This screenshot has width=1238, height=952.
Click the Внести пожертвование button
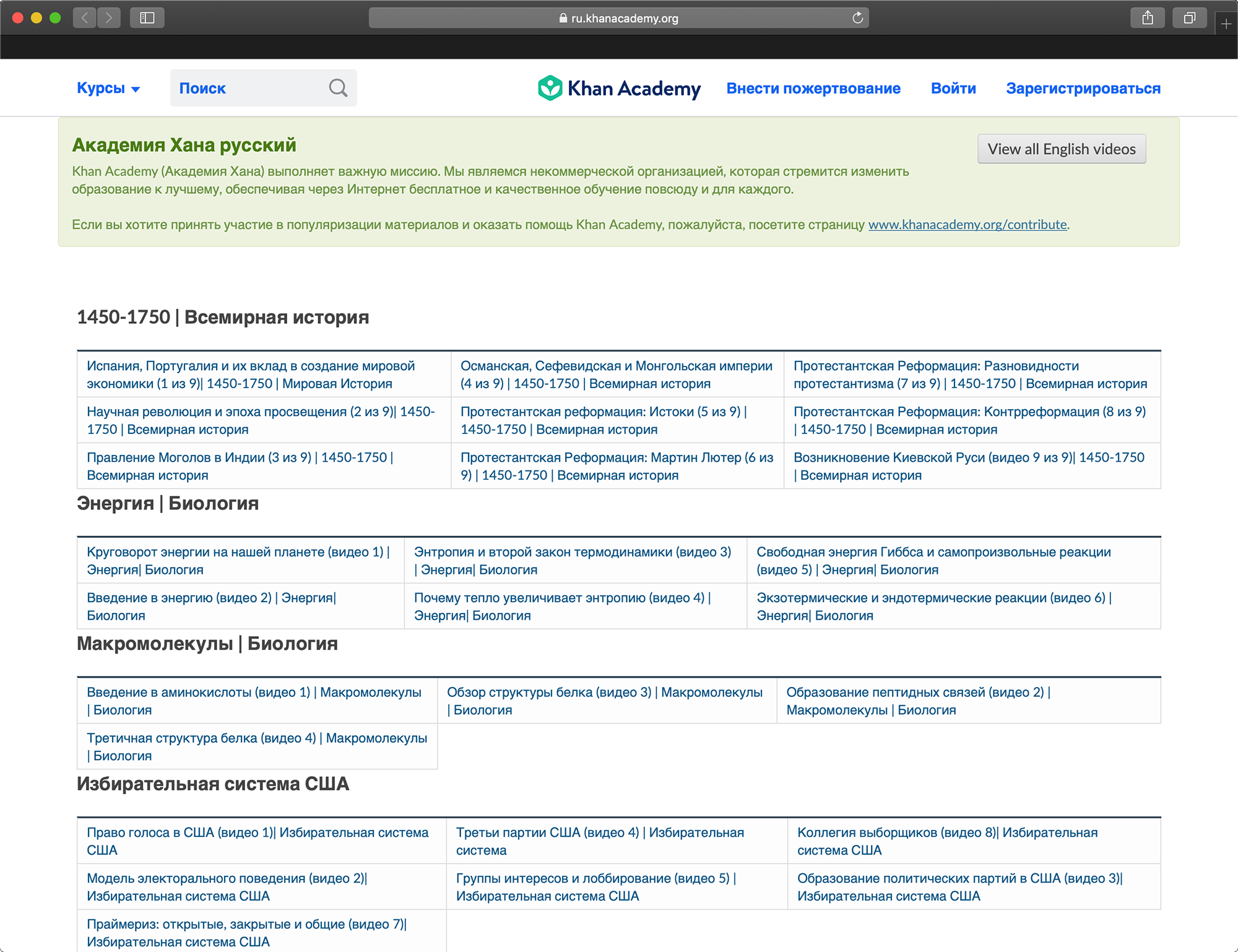(x=814, y=89)
